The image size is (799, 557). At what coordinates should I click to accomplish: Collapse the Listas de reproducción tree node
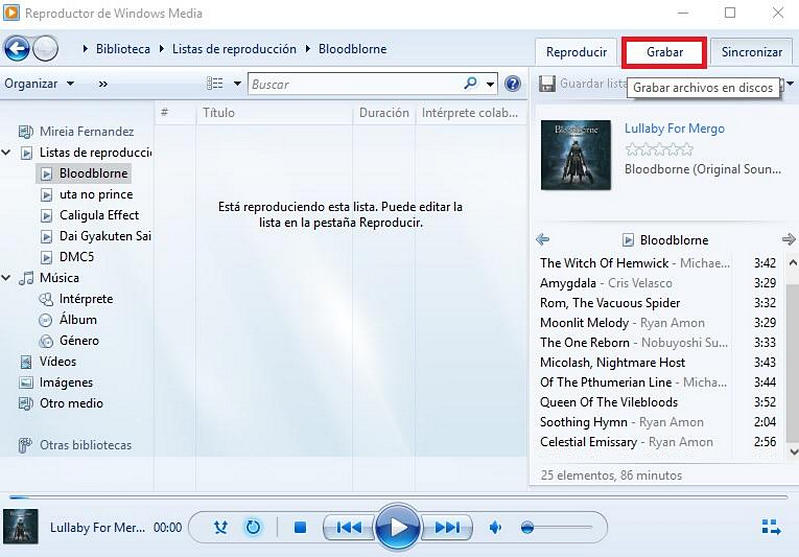pyautogui.click(x=6, y=152)
